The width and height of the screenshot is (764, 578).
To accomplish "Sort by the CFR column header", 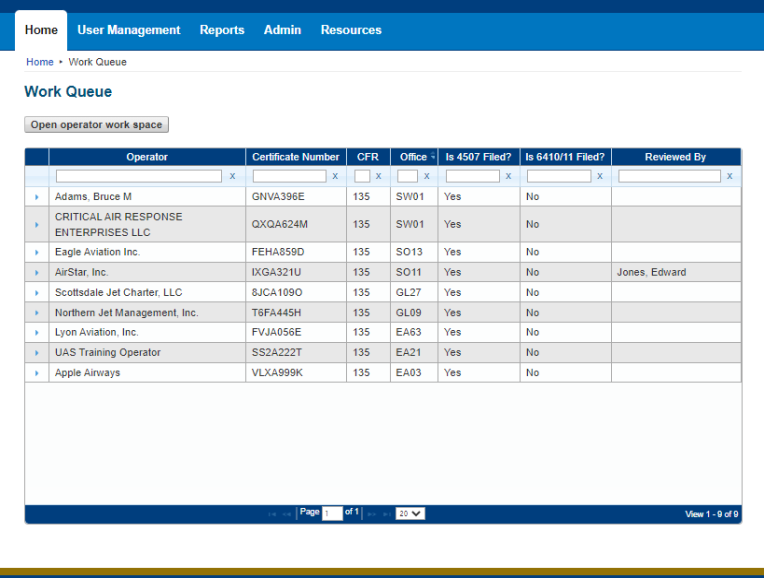I will pyautogui.click(x=368, y=157).
